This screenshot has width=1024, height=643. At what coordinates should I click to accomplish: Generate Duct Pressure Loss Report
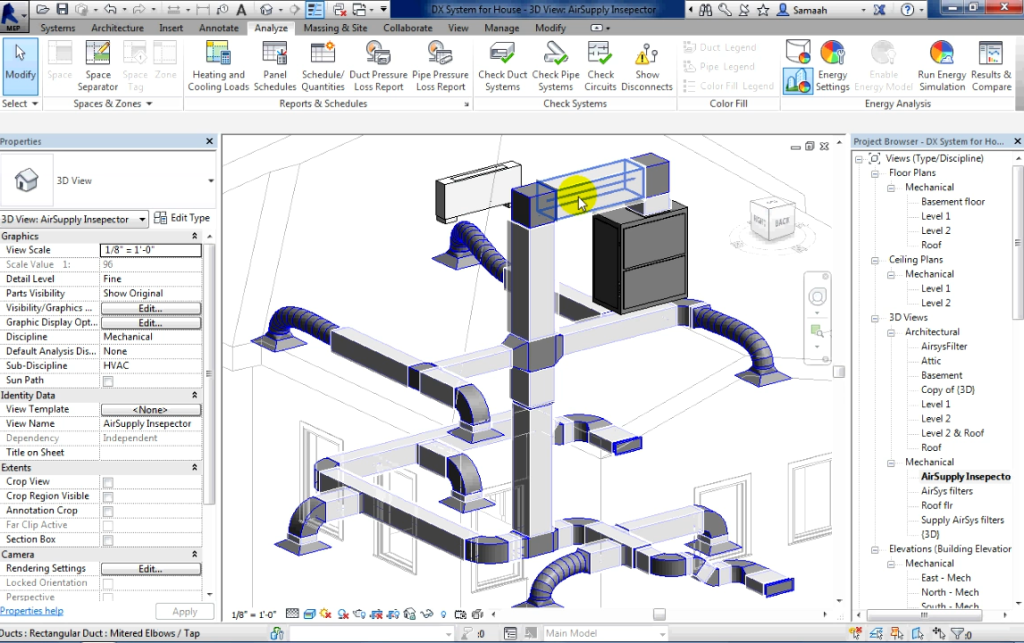point(378,67)
